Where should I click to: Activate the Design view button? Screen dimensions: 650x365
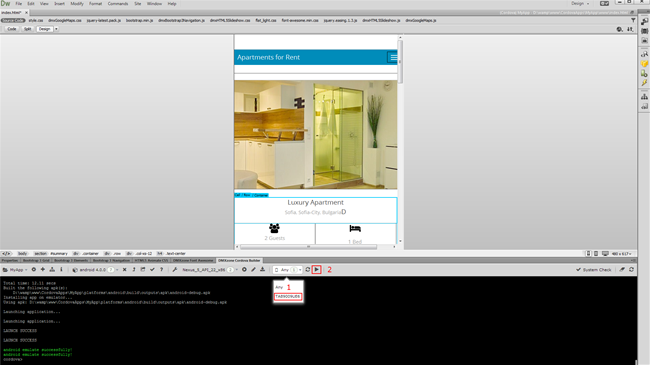point(44,29)
